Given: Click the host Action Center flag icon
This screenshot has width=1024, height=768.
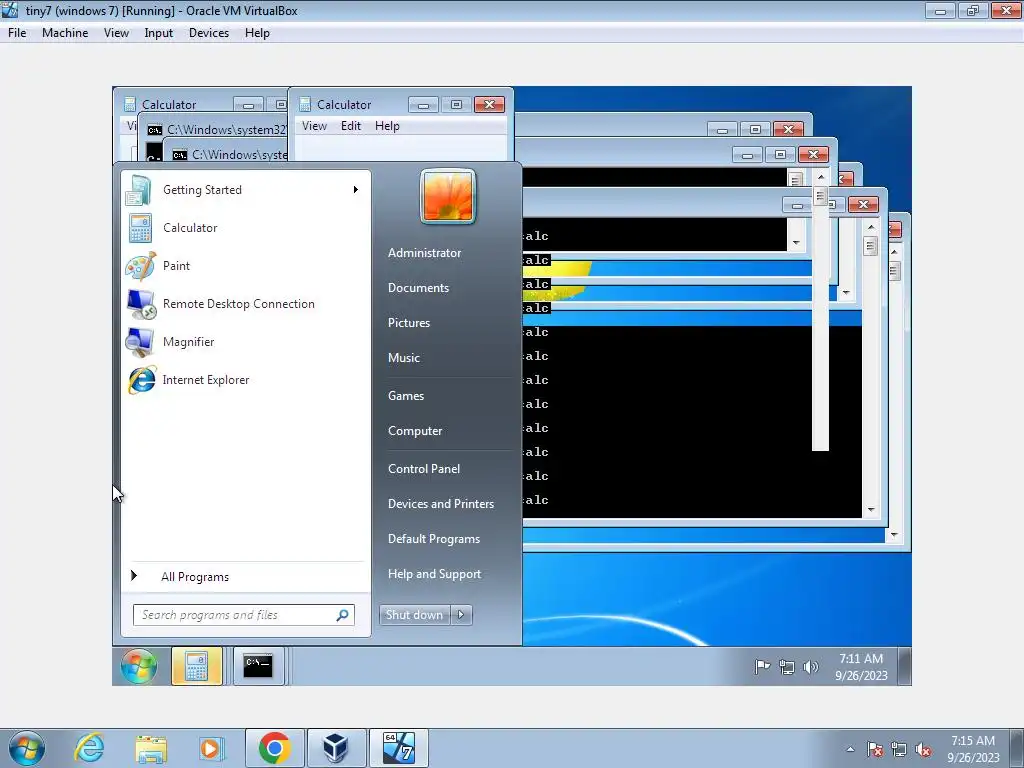Looking at the screenshot, I should pos(875,749).
